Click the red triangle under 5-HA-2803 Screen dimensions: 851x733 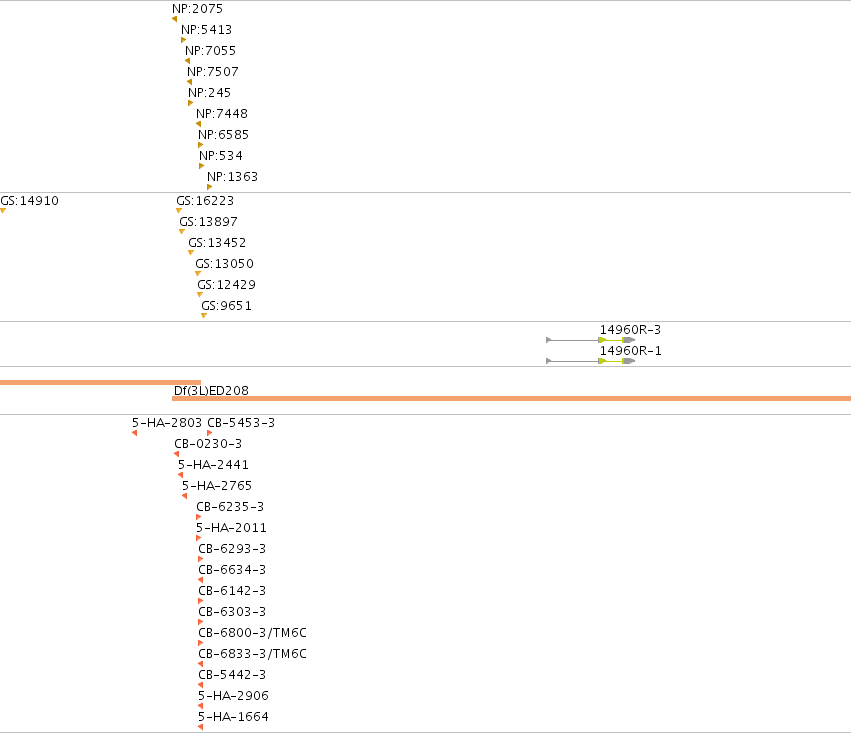click(135, 433)
